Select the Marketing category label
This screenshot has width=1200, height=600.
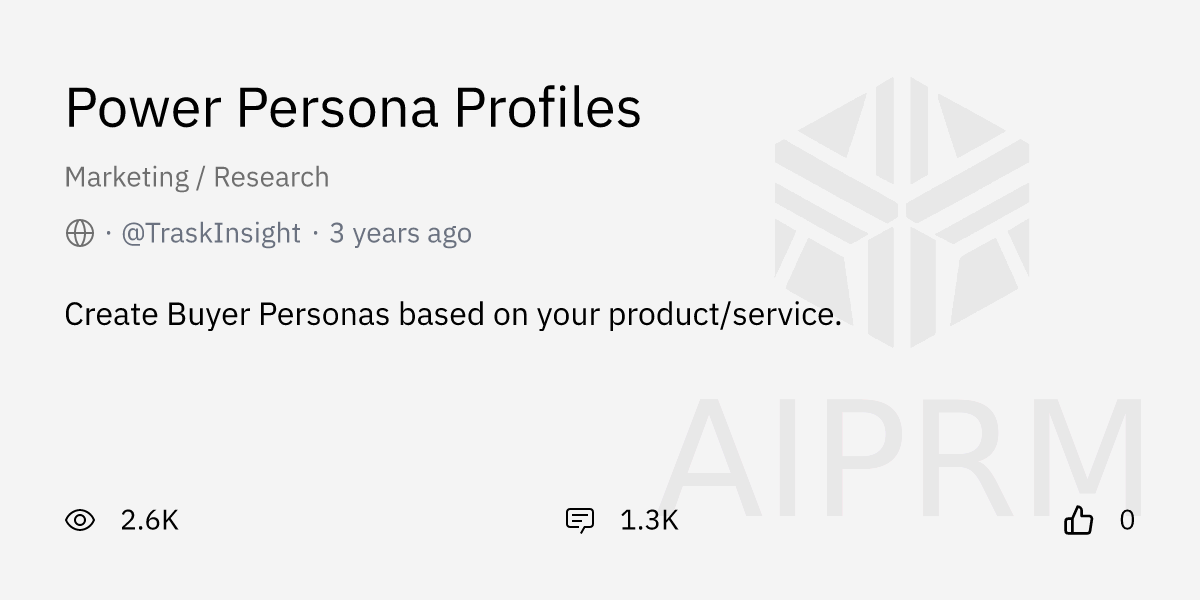(x=126, y=177)
